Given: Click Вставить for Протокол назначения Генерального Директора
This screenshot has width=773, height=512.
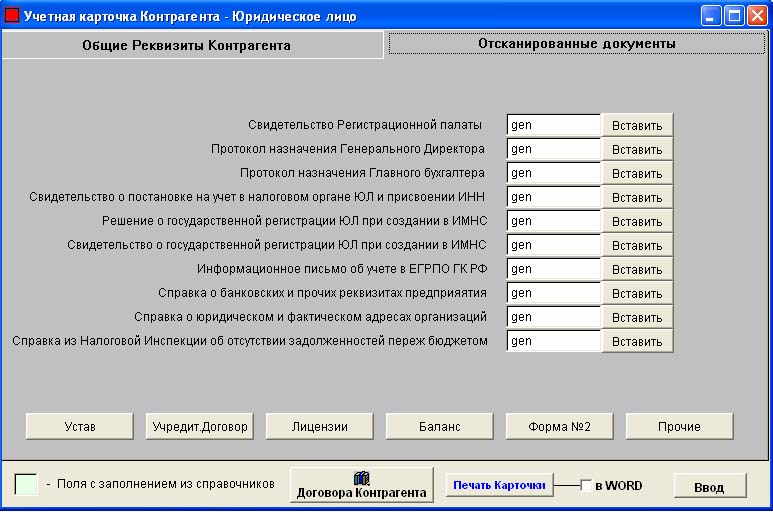Looking at the screenshot, I should [x=637, y=149].
